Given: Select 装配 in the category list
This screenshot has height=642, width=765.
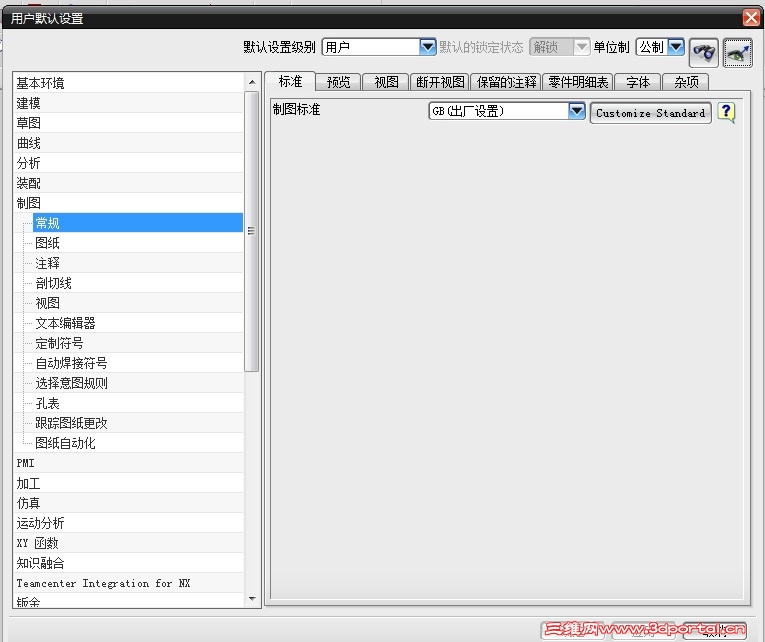Looking at the screenshot, I should (128, 183).
